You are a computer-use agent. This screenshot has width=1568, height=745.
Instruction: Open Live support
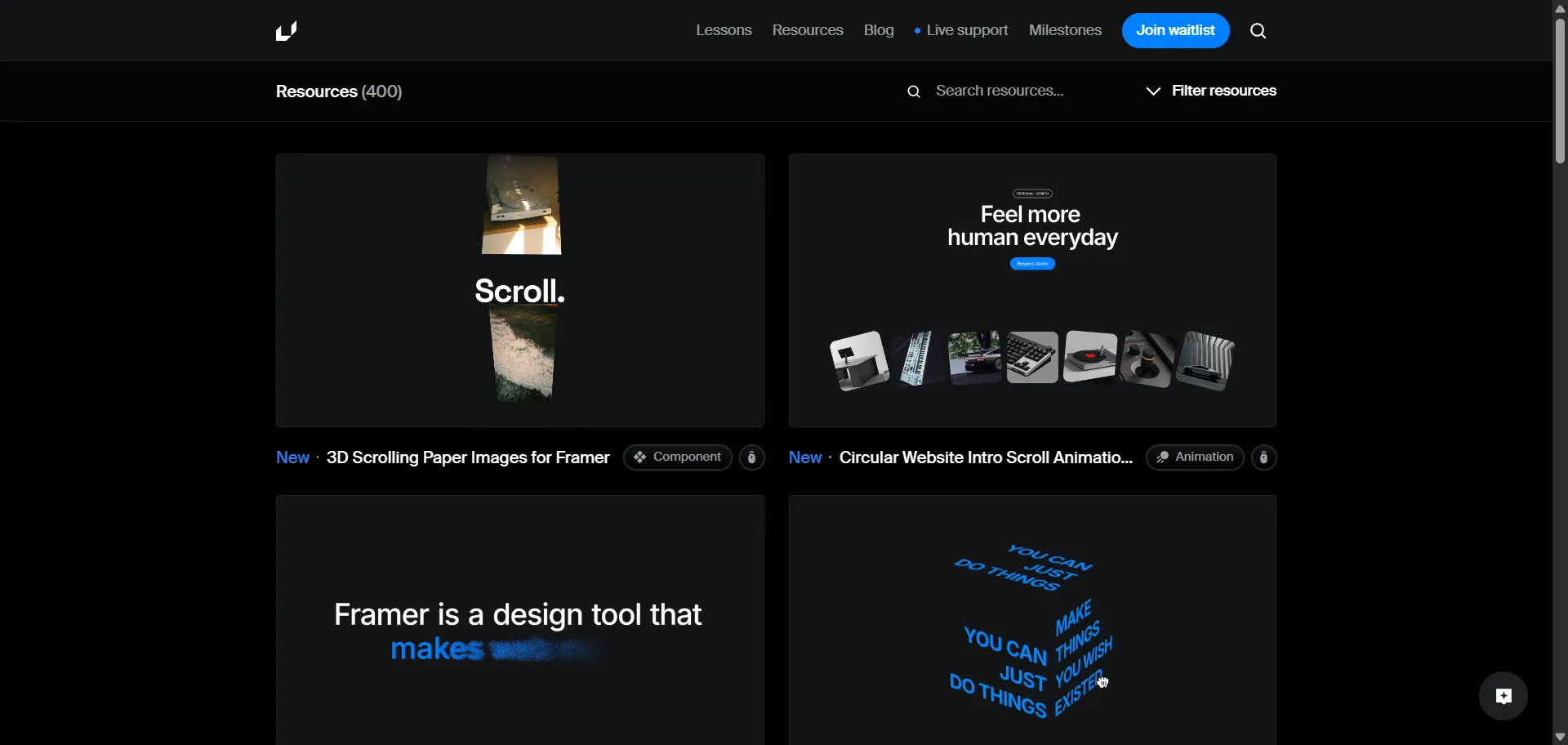point(962,31)
